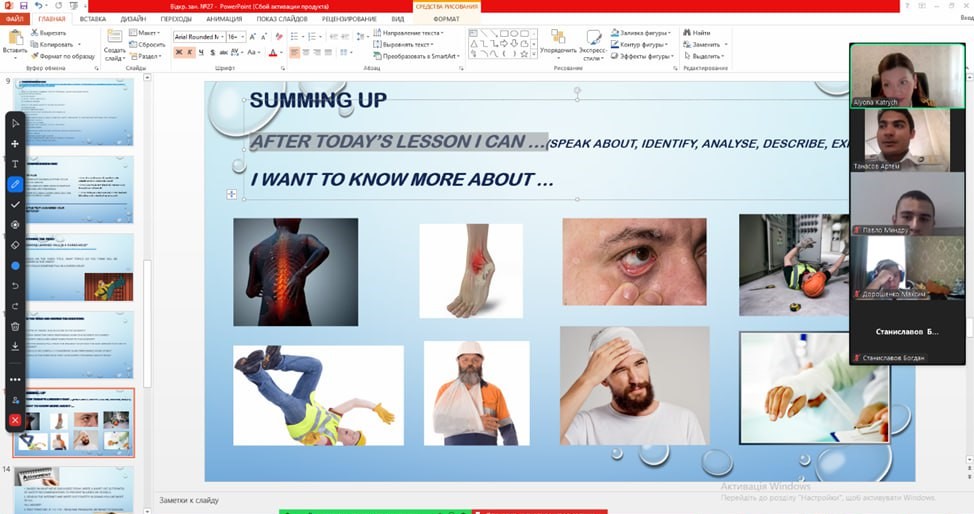Switch to the ДИЗАЙН ribbon tab
This screenshot has height=514, width=974.
point(134,19)
